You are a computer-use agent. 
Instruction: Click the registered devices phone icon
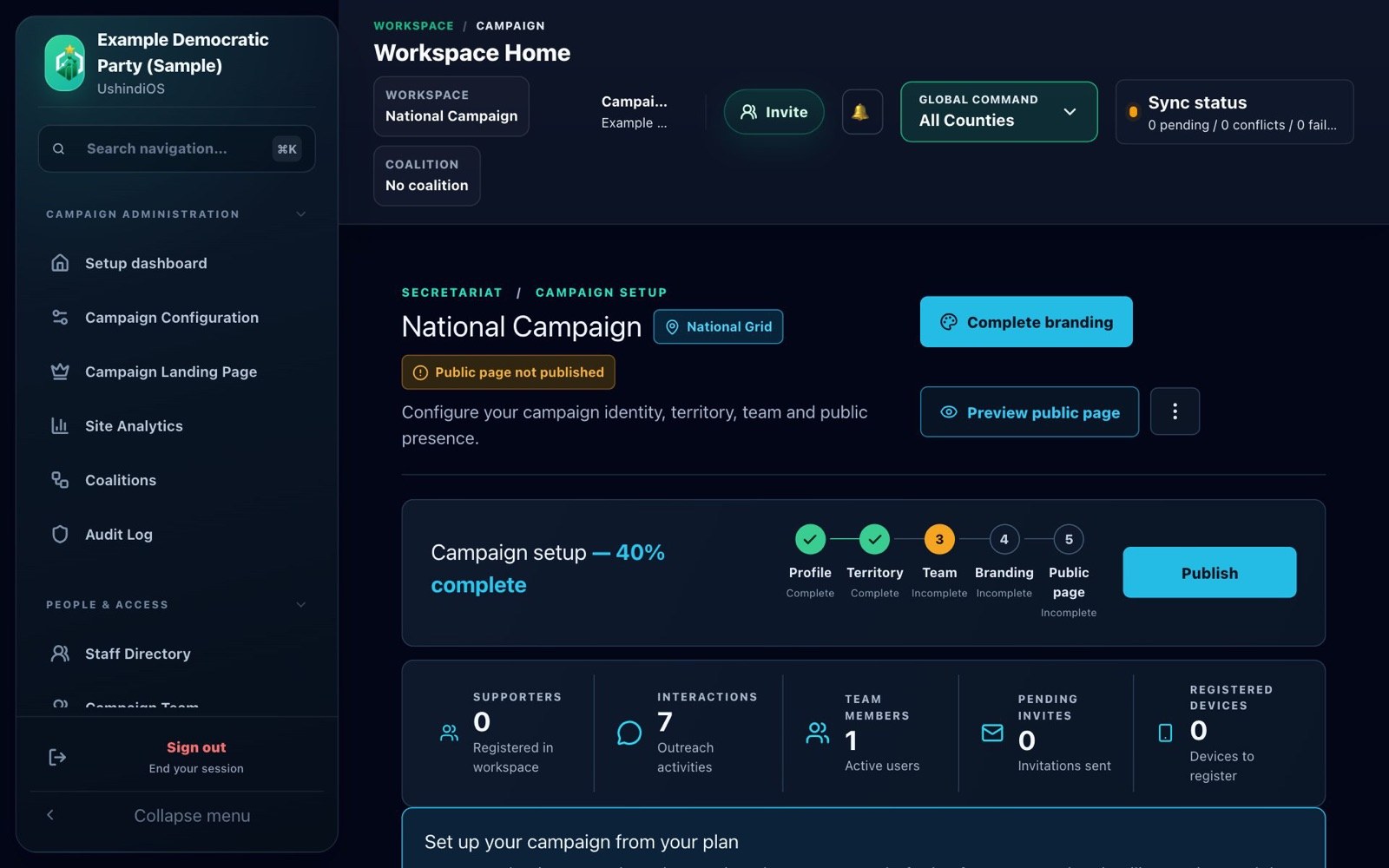tap(1165, 733)
